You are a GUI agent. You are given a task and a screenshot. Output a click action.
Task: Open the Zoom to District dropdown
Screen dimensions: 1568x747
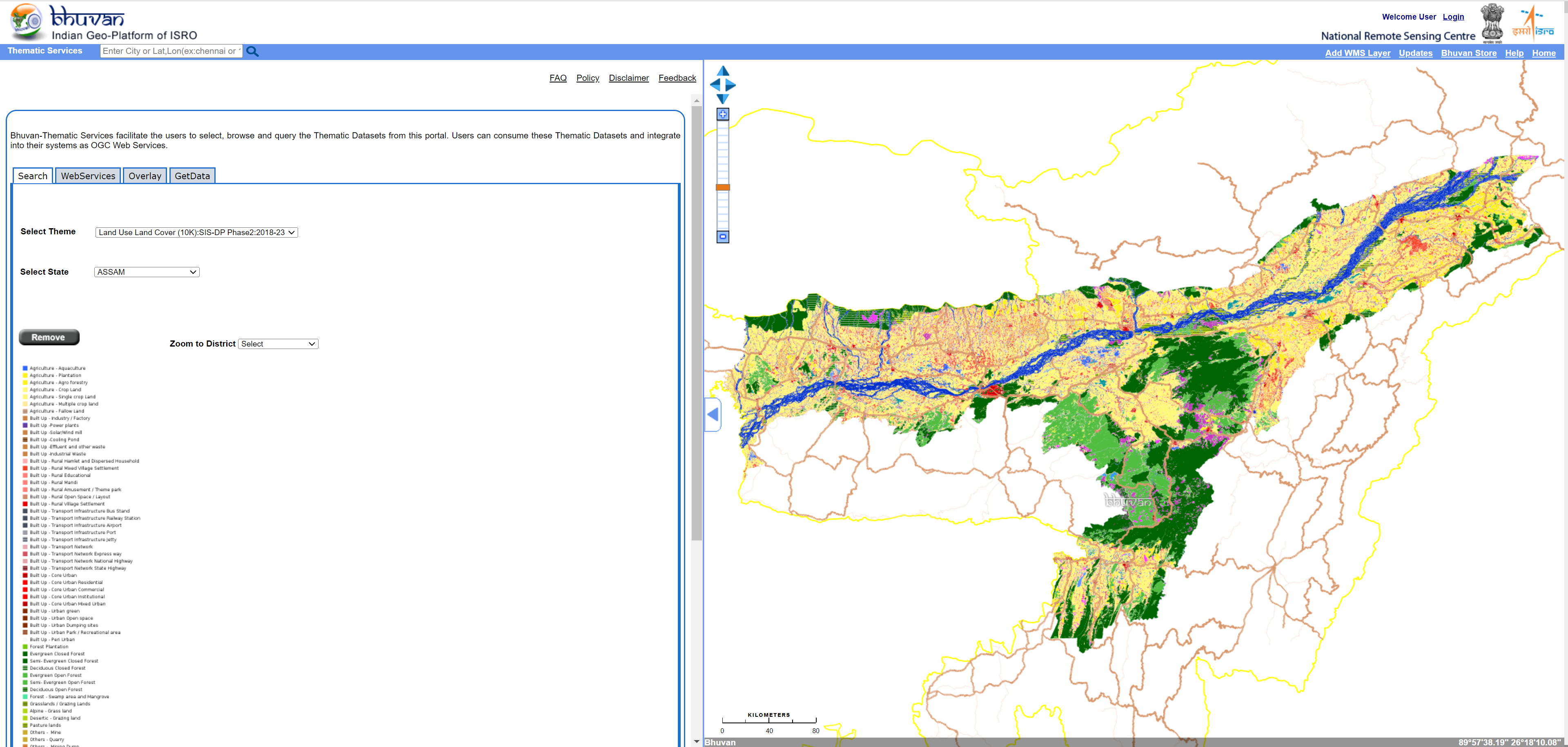pos(278,344)
